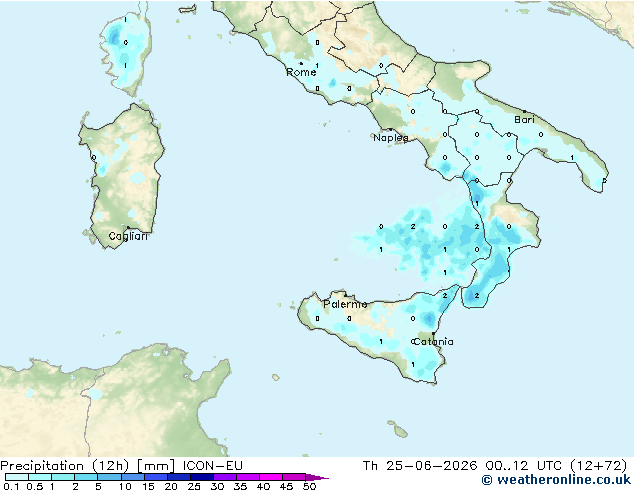Viewport: 634px width, 490px height.
Task: Click the '00..12 UTC' time range text
Action: point(524,466)
